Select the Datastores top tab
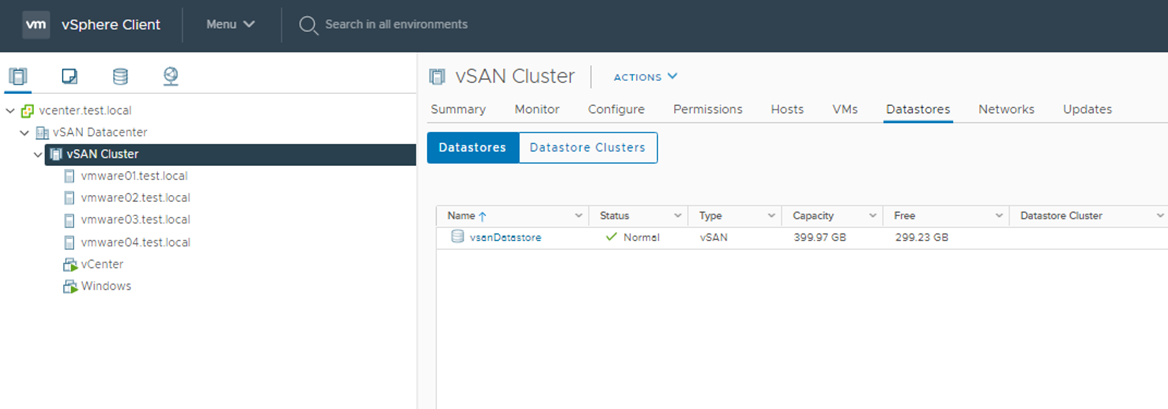This screenshot has height=409, width=1168. 918,110
